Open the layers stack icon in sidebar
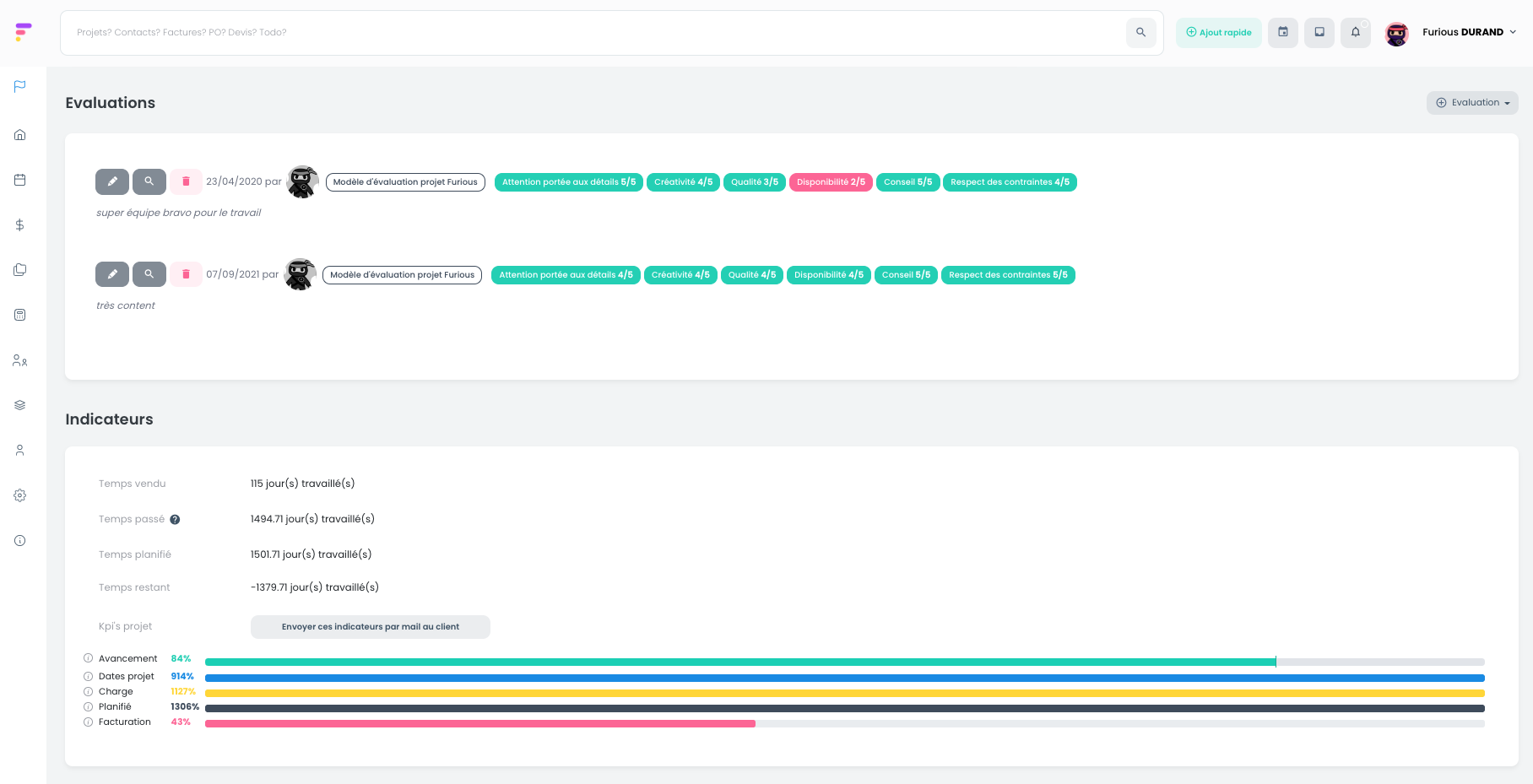The width and height of the screenshot is (1533, 784). coord(20,405)
